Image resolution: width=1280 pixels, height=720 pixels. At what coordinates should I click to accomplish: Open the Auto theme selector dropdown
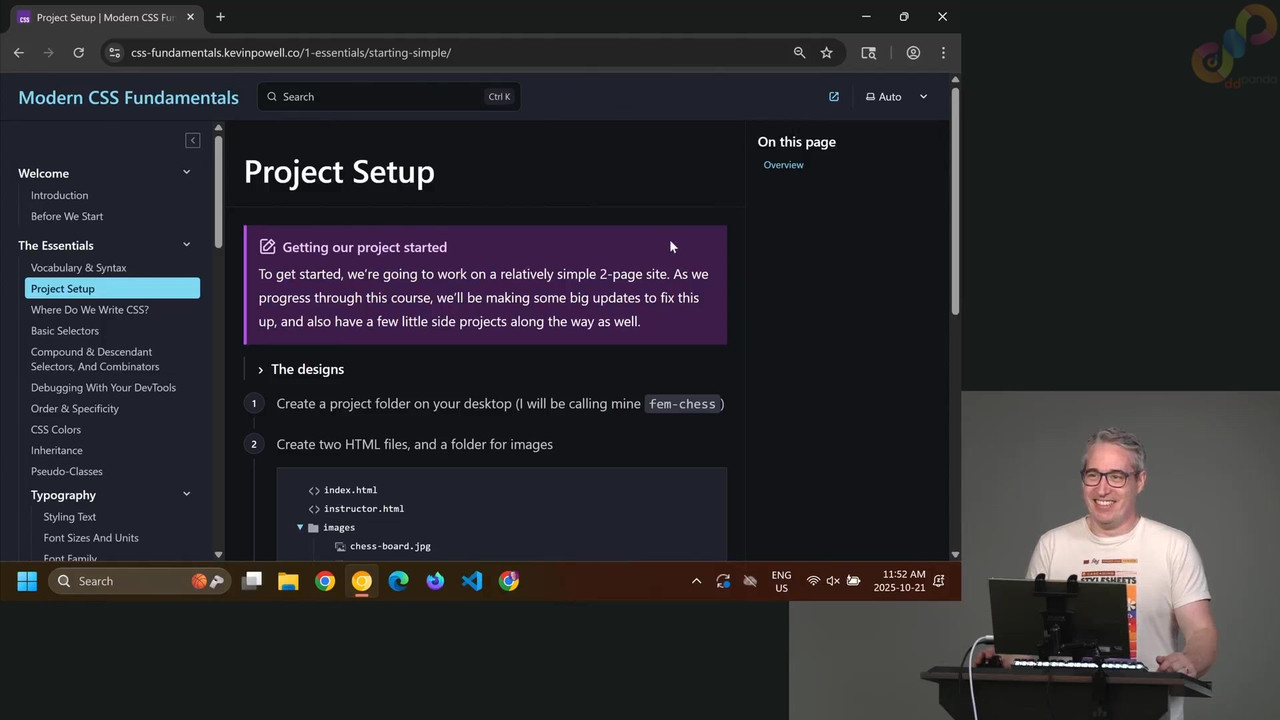[897, 97]
